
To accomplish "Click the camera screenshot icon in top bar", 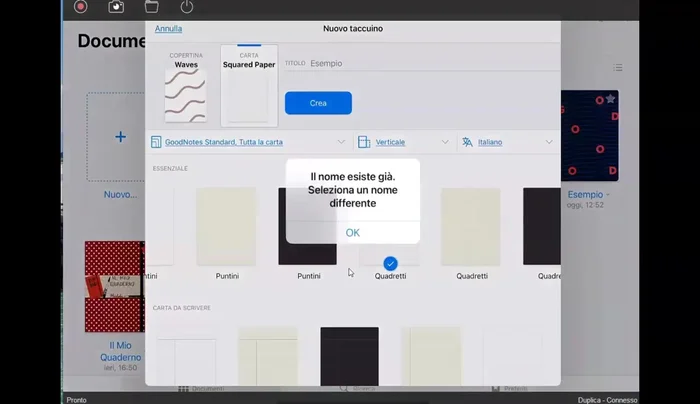I will pyautogui.click(x=116, y=6).
